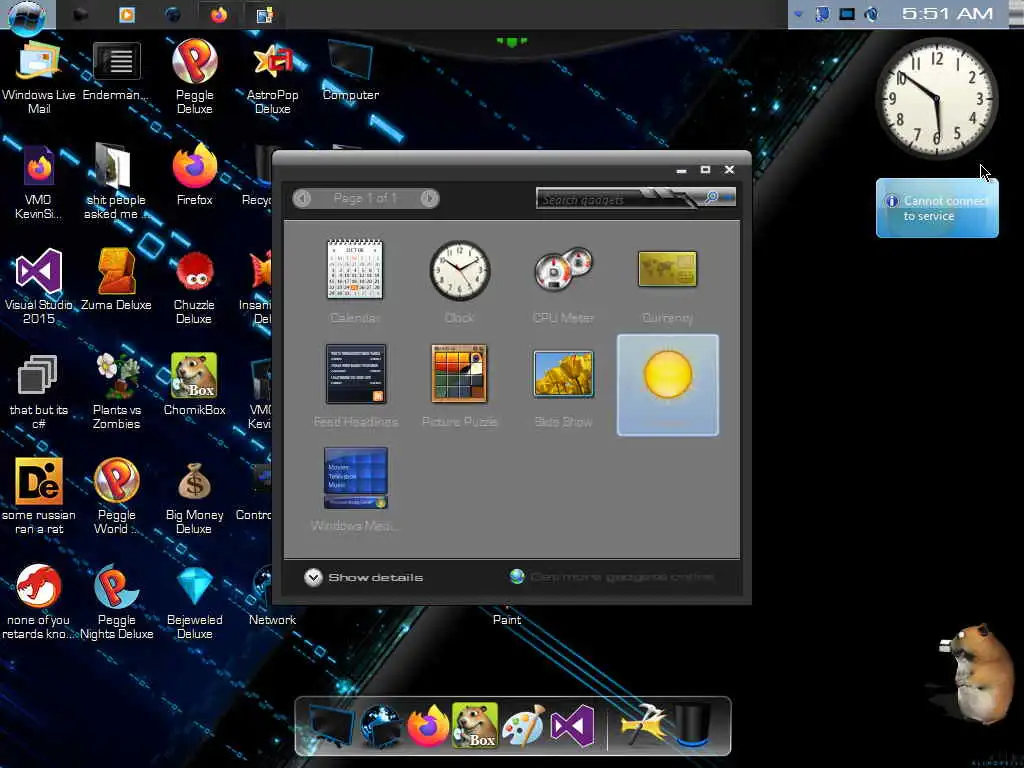Open Chuzzle Deluxe desktop icon
The width and height of the screenshot is (1024, 768).
[x=194, y=286]
